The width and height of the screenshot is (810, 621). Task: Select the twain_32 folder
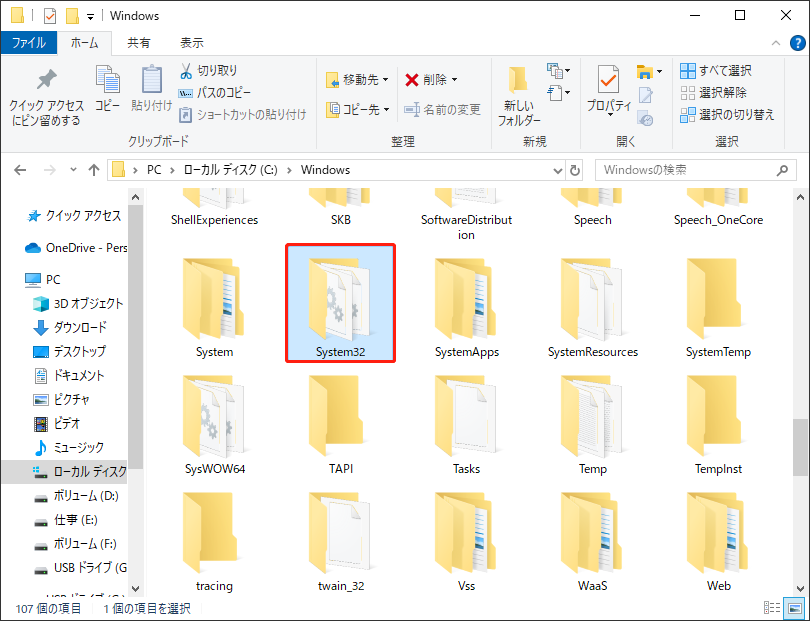pos(340,542)
